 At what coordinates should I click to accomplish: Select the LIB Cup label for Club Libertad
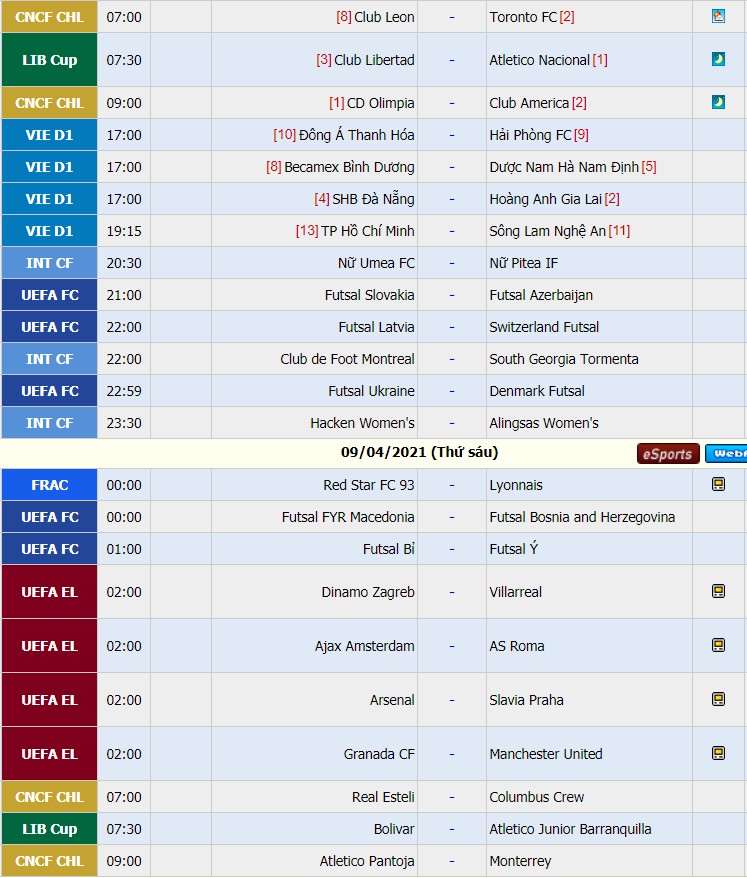[x=49, y=60]
